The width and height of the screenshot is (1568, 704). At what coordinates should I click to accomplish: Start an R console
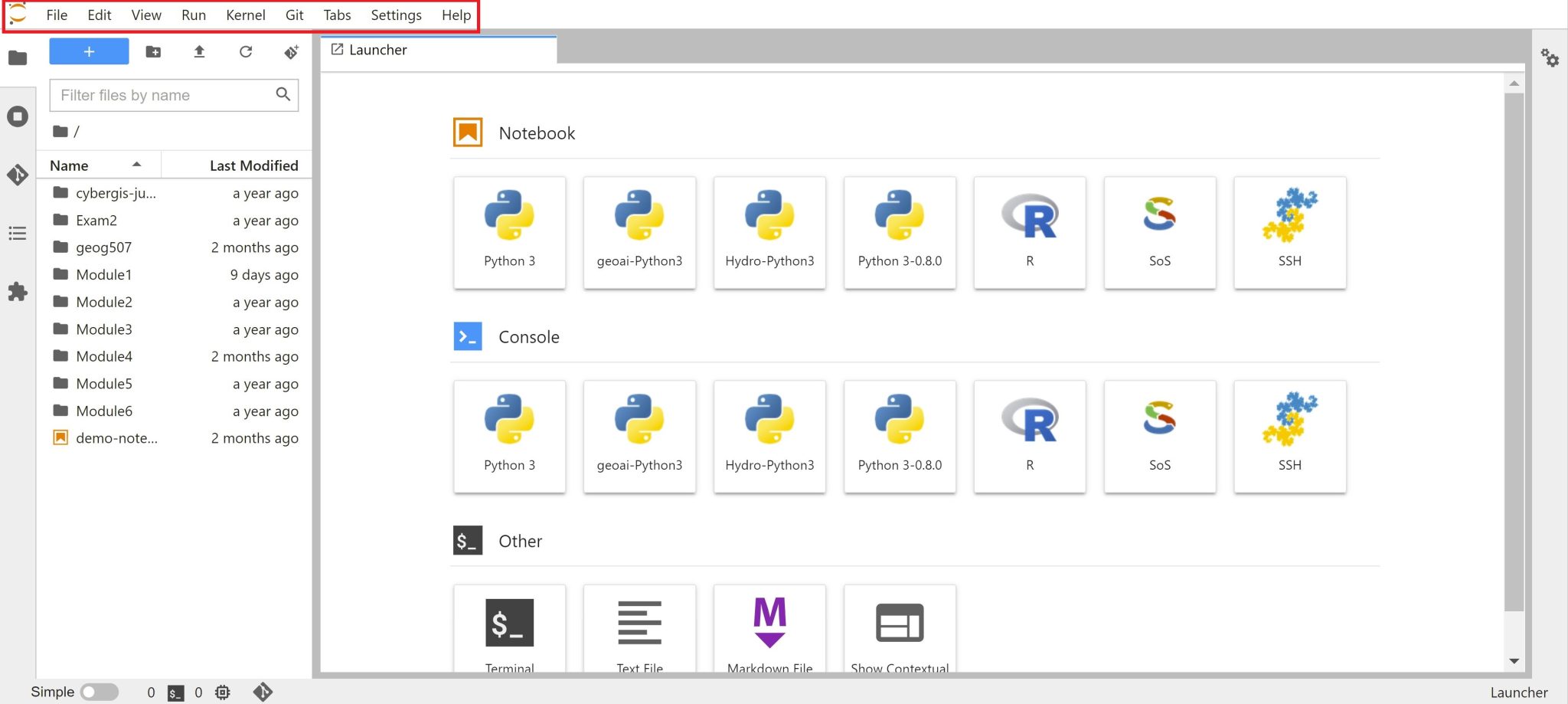click(x=1030, y=436)
